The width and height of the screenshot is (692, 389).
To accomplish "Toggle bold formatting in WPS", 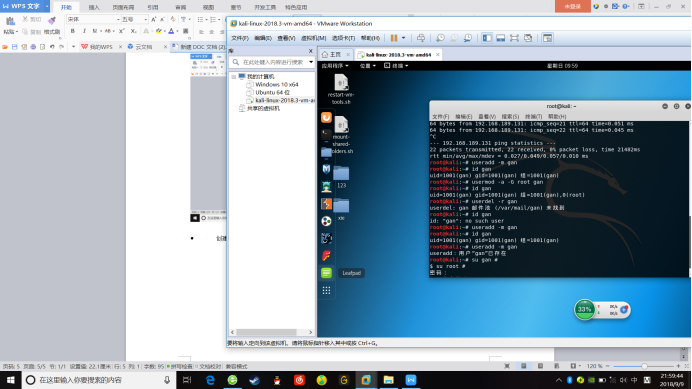I will [x=73, y=31].
